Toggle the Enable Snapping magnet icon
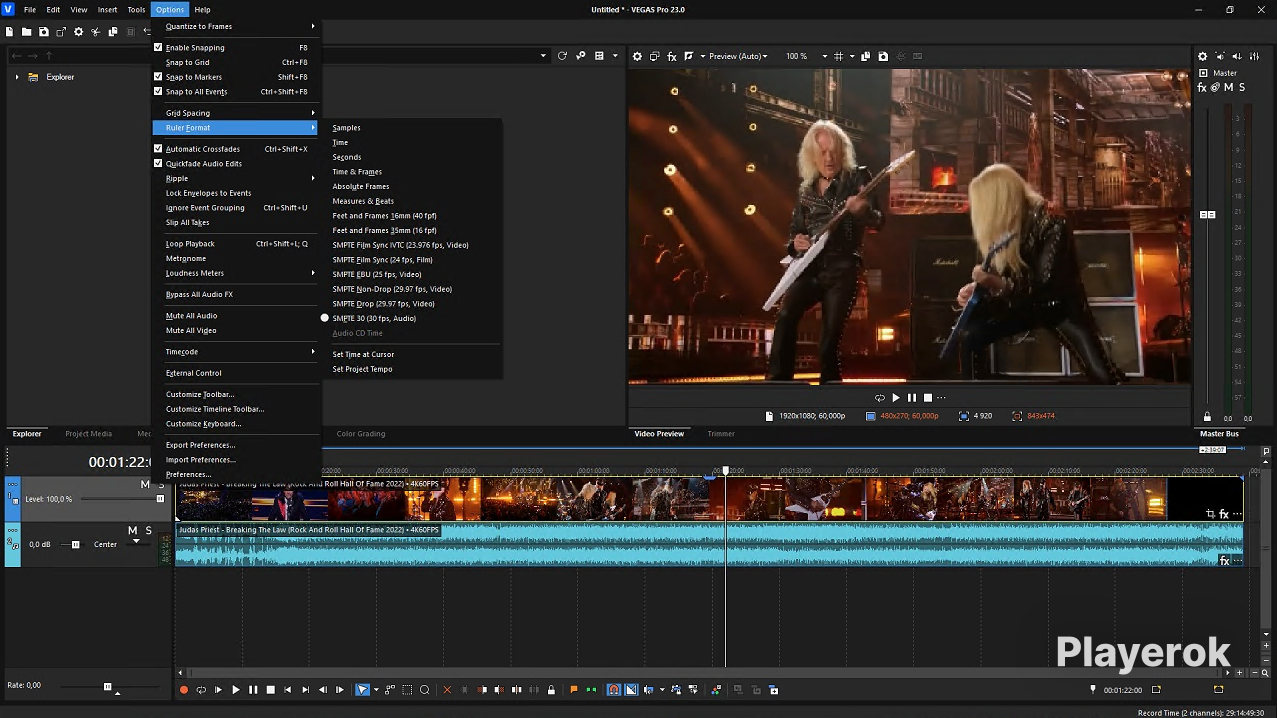The width and height of the screenshot is (1277, 718). [x=614, y=690]
